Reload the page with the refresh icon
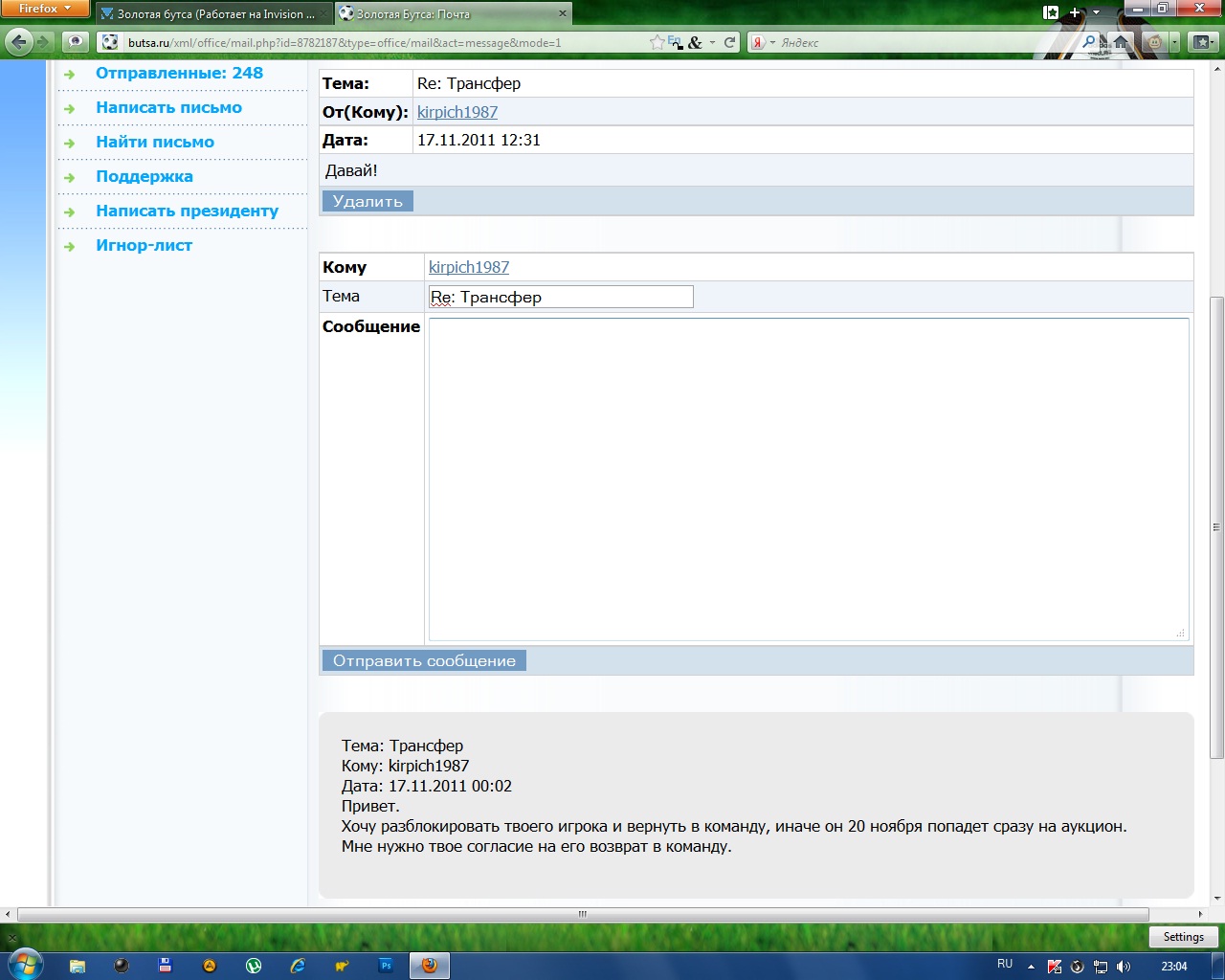The image size is (1225, 980). [x=730, y=42]
